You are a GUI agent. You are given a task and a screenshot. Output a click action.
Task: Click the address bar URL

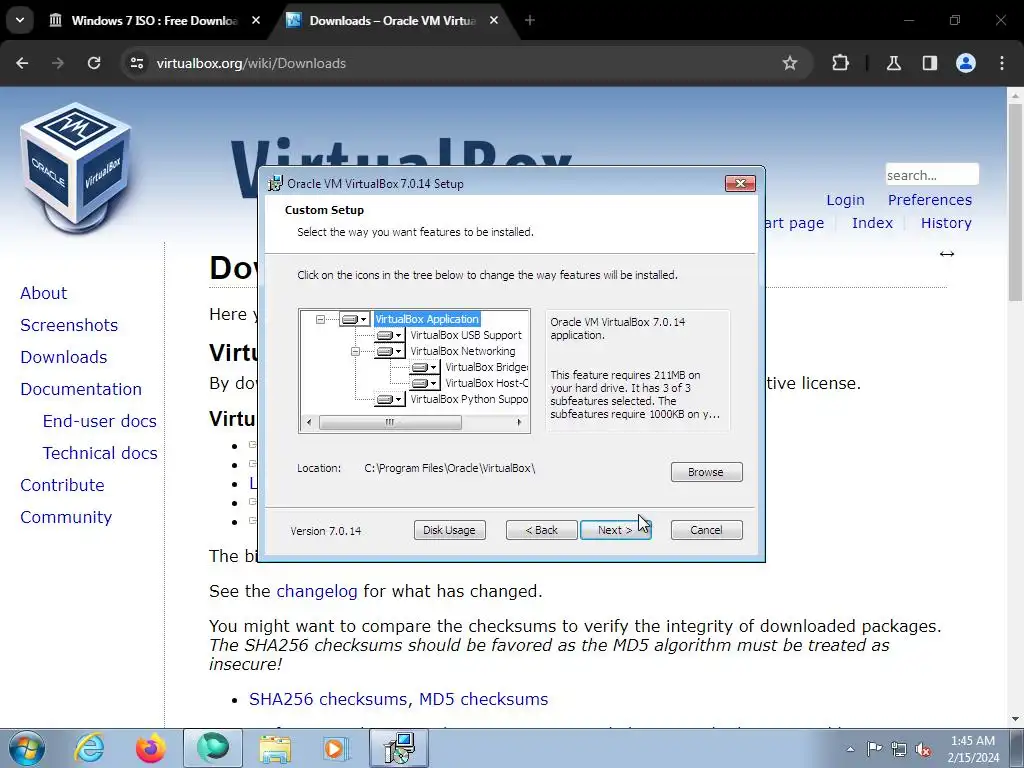tap(251, 63)
